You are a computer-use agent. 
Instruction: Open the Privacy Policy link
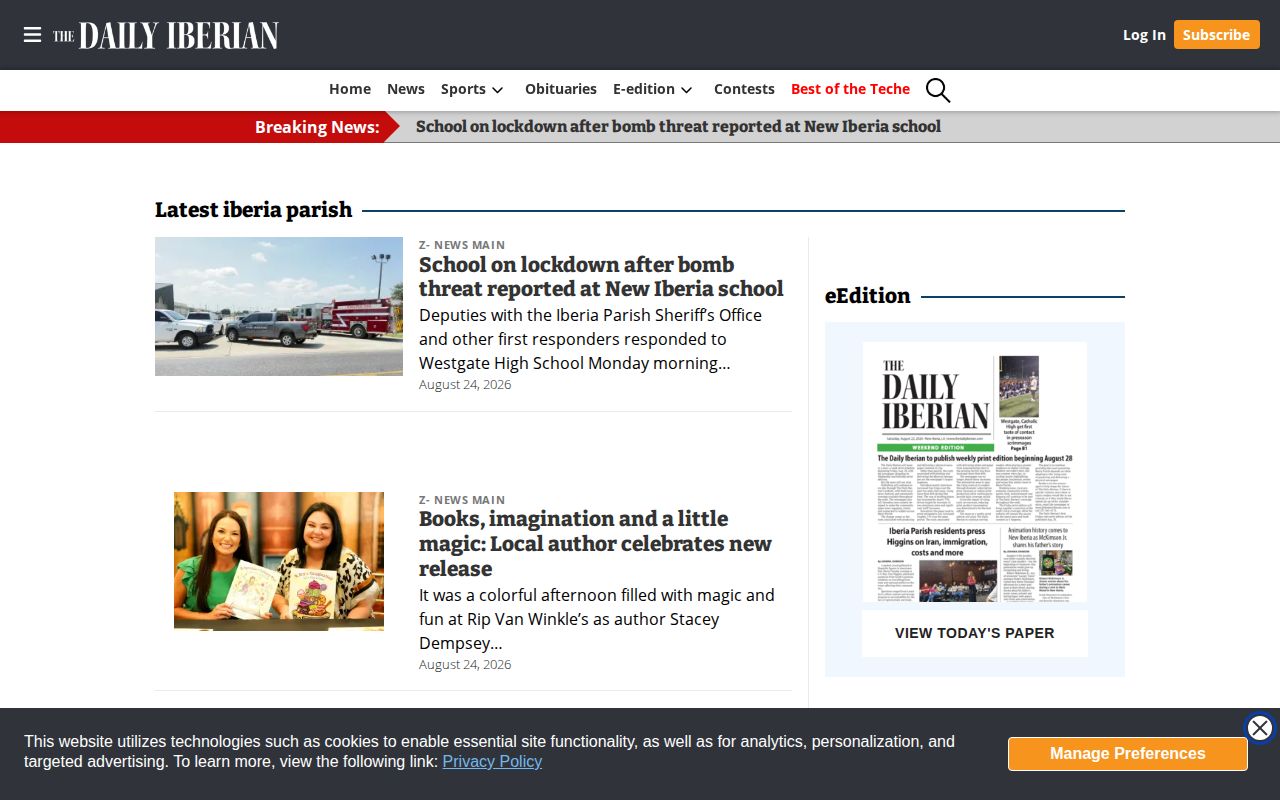click(x=492, y=762)
